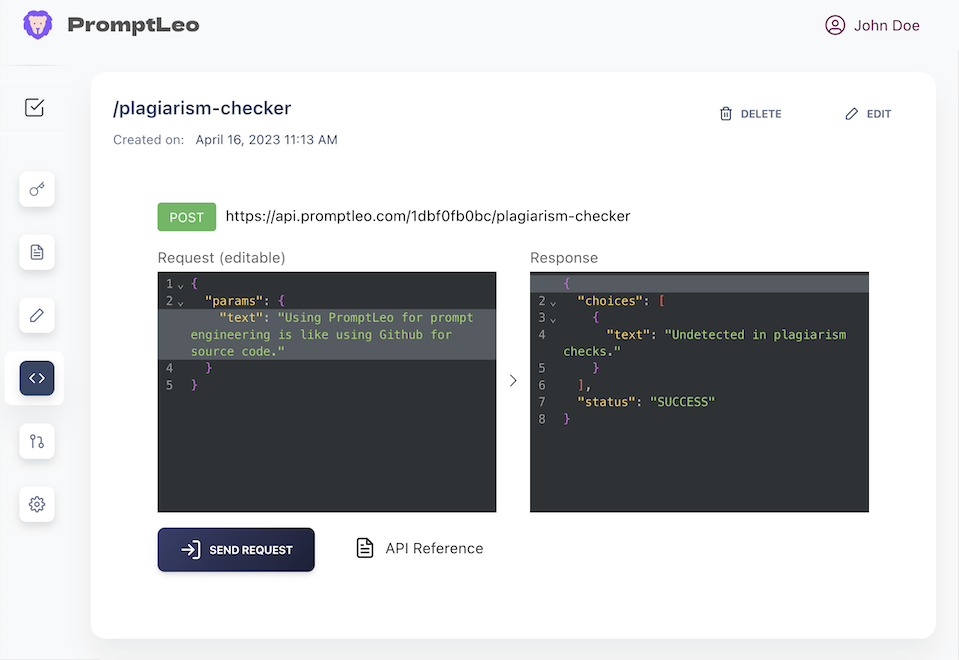Select the code endpoints sidebar icon
Image resolution: width=959 pixels, height=660 pixels.
(37, 378)
